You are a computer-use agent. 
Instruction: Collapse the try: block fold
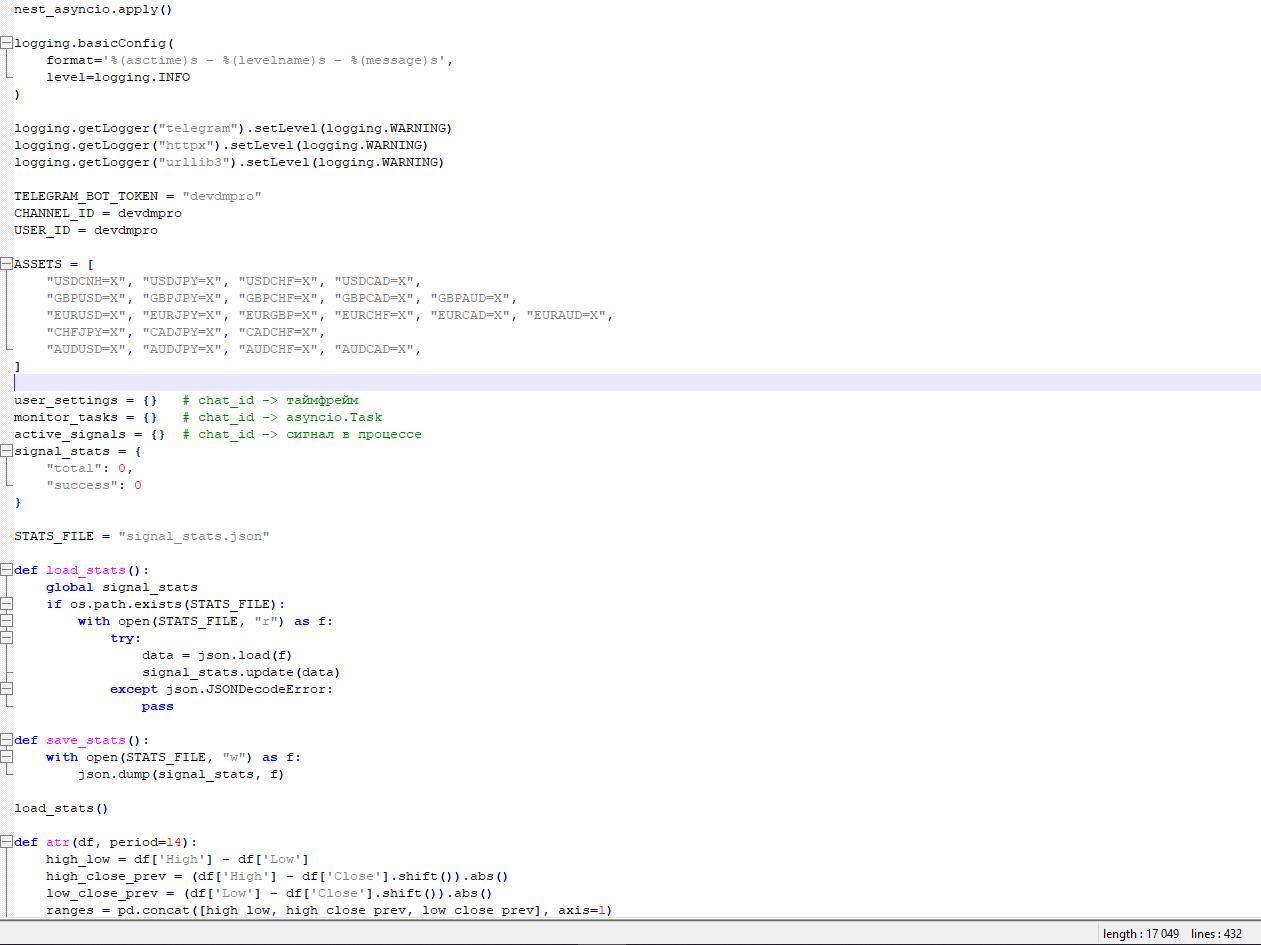click(x=7, y=638)
